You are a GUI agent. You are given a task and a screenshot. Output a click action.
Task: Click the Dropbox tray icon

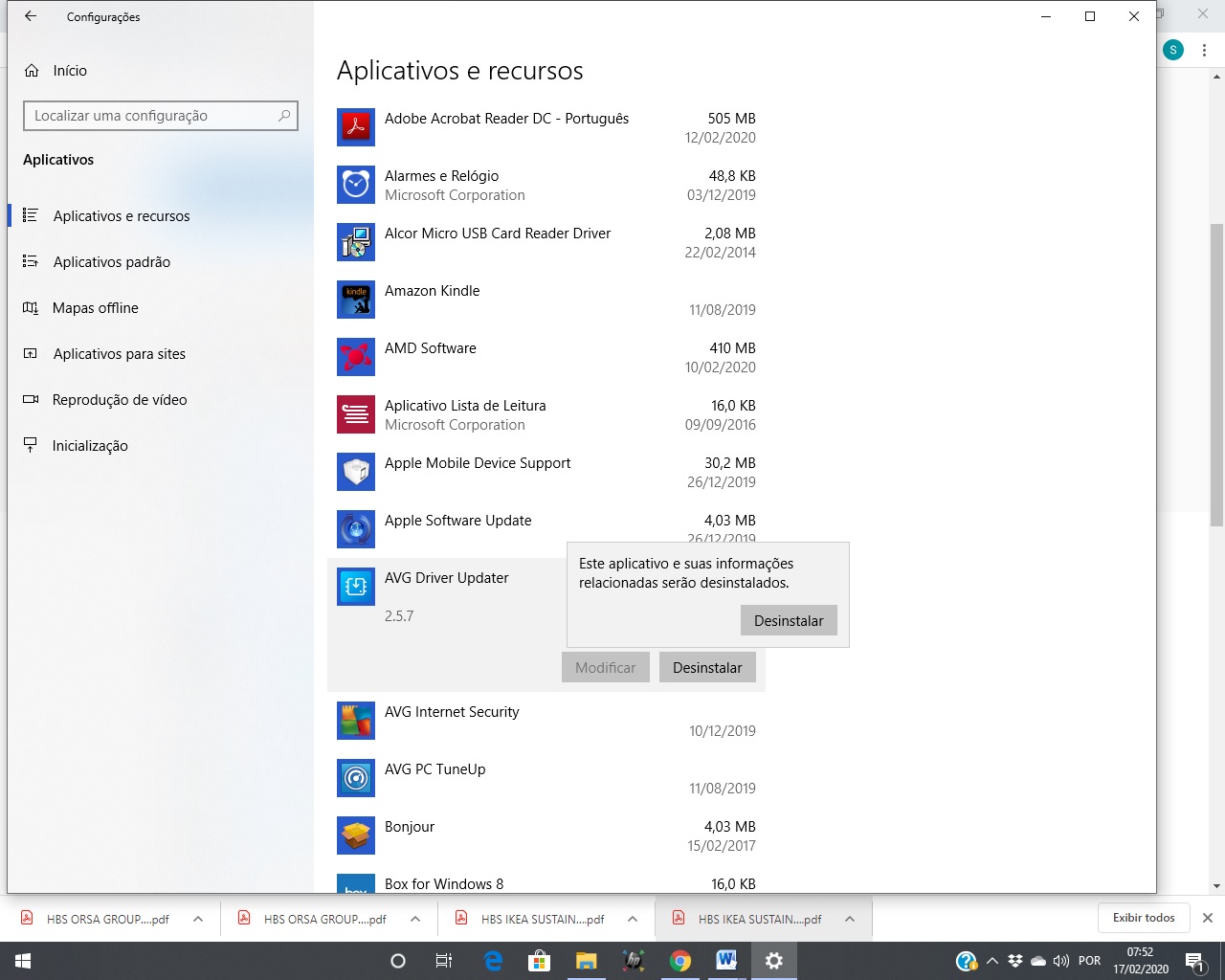(1015, 961)
